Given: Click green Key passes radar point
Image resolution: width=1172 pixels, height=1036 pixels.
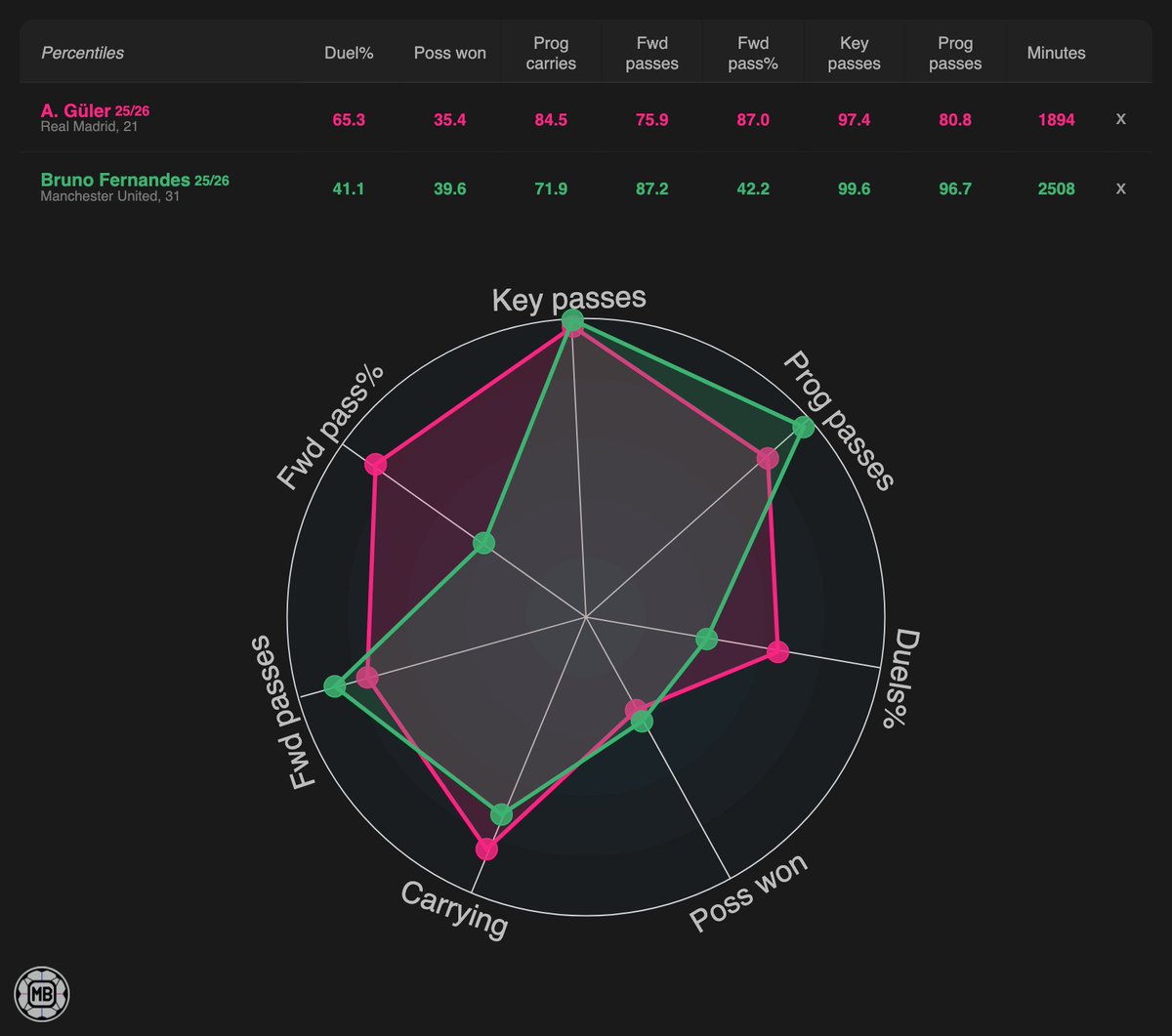Looking at the screenshot, I should coord(572,321).
